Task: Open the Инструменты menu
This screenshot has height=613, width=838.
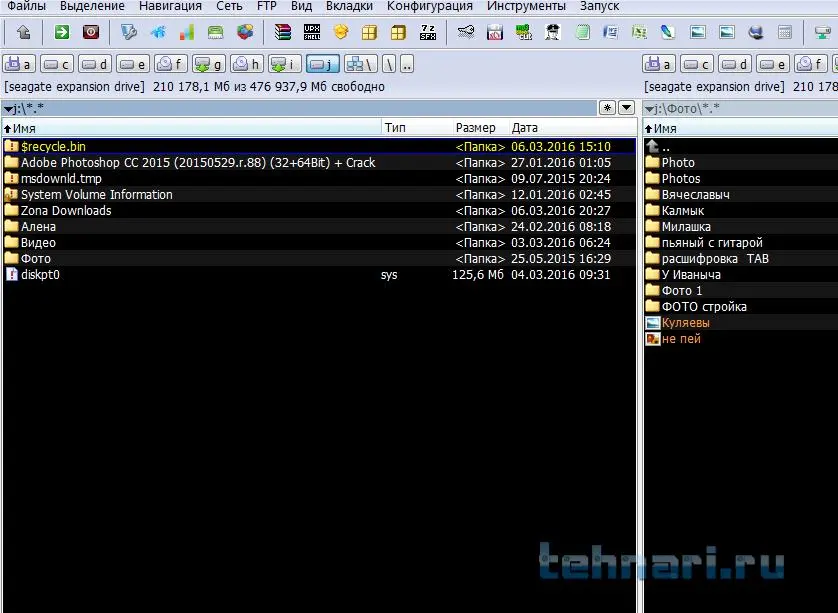Action: 526,6
